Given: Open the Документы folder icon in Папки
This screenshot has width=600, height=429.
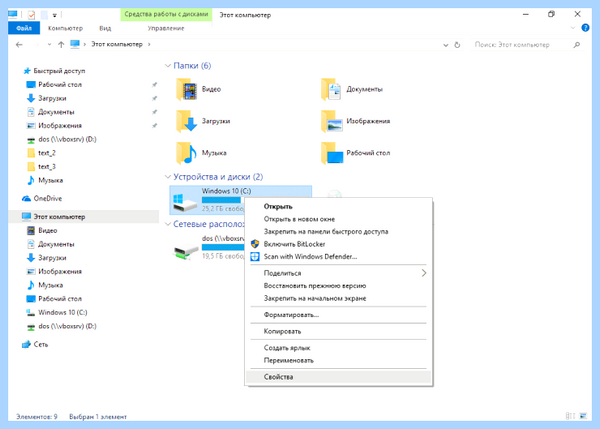Looking at the screenshot, I should click(331, 89).
